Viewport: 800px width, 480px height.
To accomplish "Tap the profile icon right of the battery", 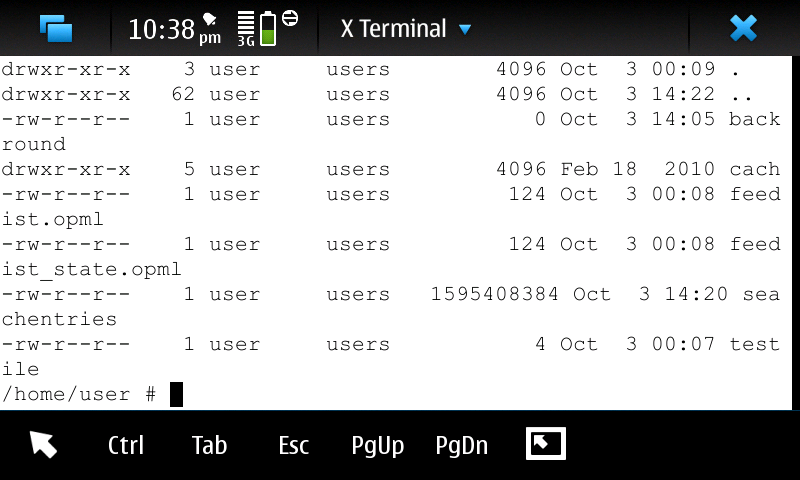I will 290,18.
